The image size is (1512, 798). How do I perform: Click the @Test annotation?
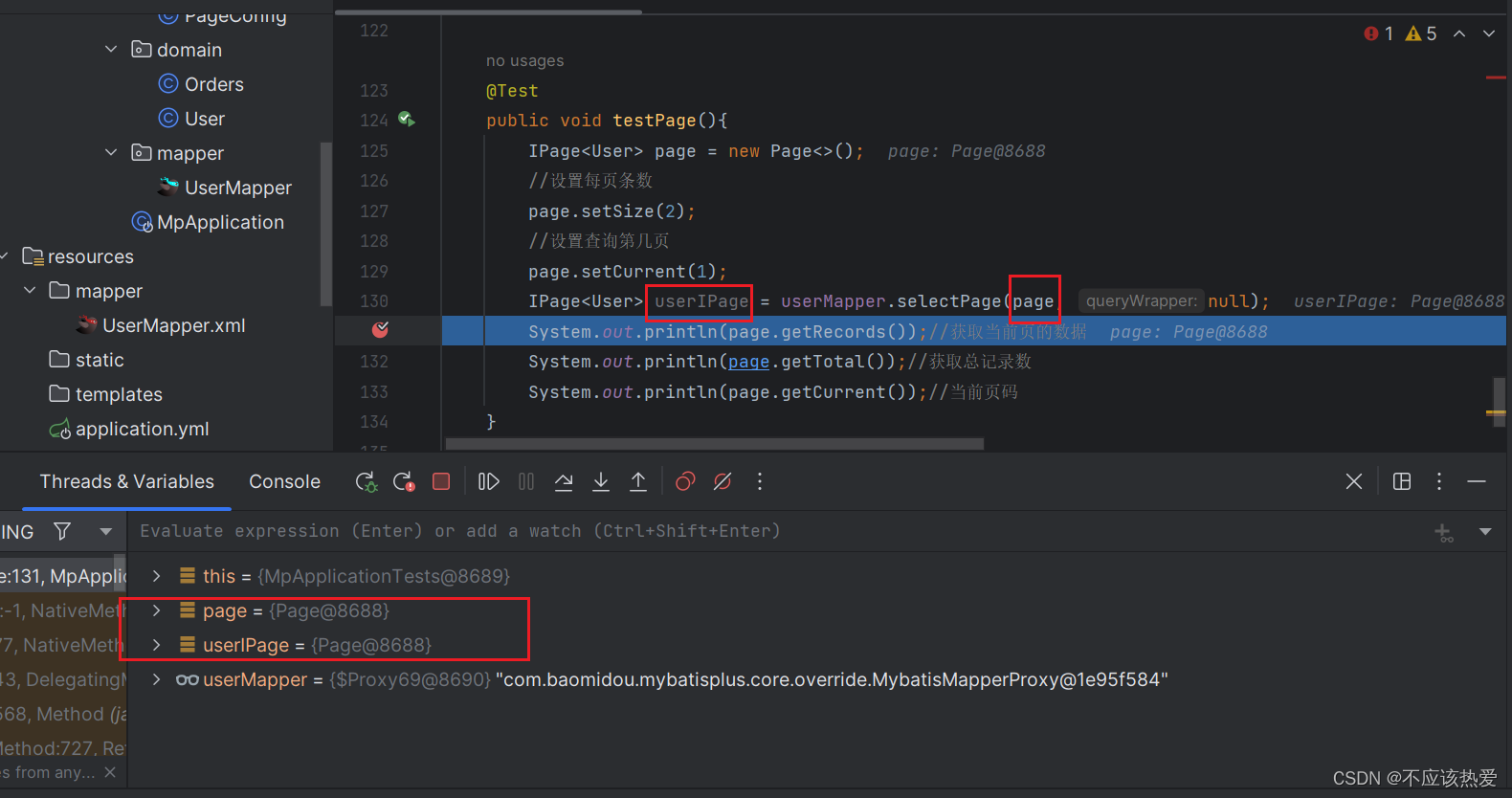point(512,91)
